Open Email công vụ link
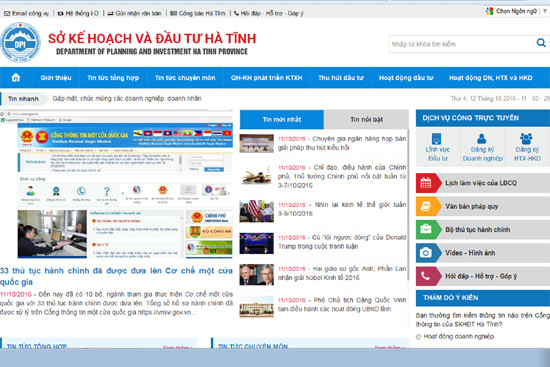This screenshot has height=367, width=550. pyautogui.click(x=26, y=13)
